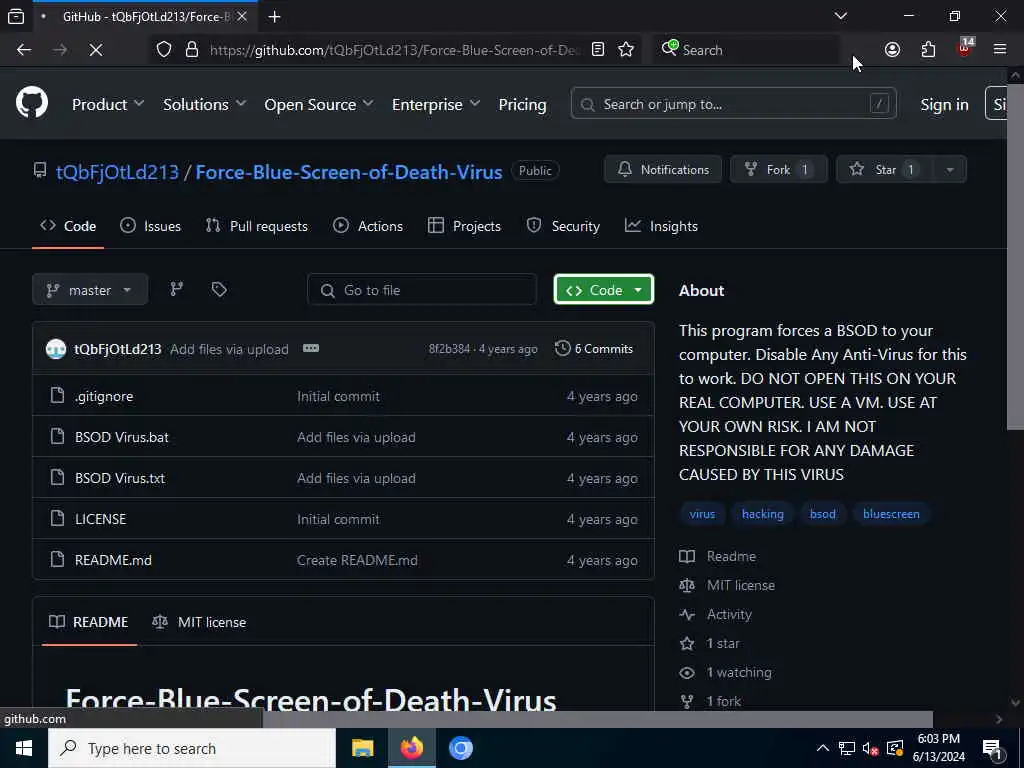Switch to Pull requests tab
The height and width of the screenshot is (768, 1024).
(257, 226)
